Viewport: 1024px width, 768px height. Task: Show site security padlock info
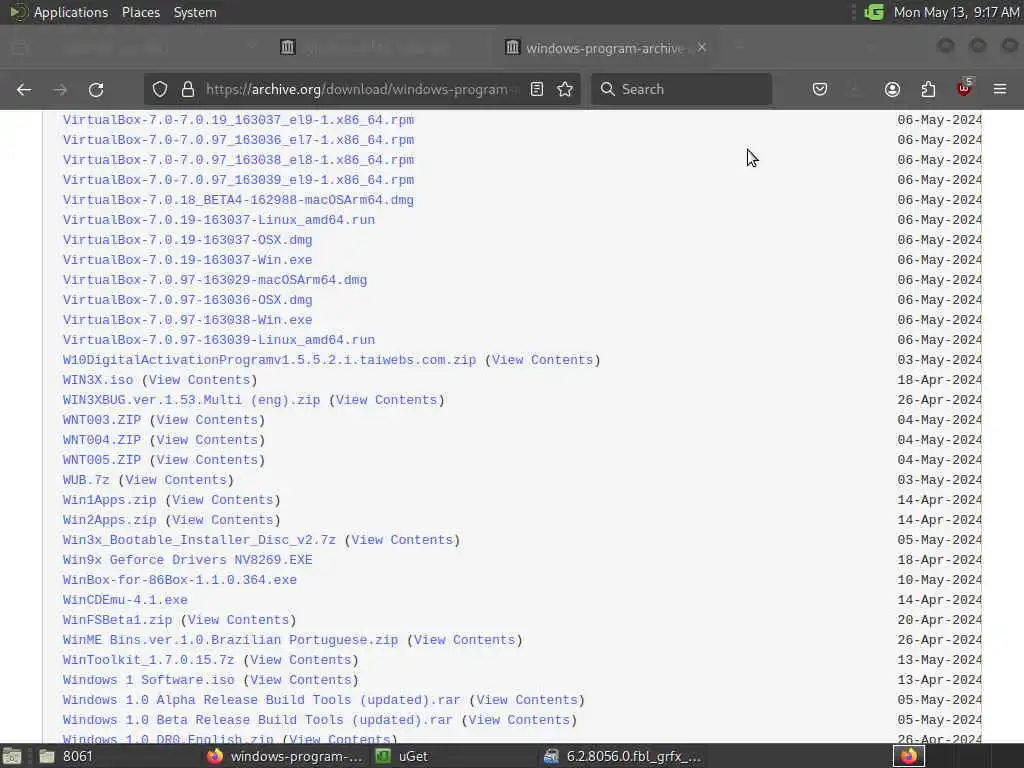pos(188,89)
